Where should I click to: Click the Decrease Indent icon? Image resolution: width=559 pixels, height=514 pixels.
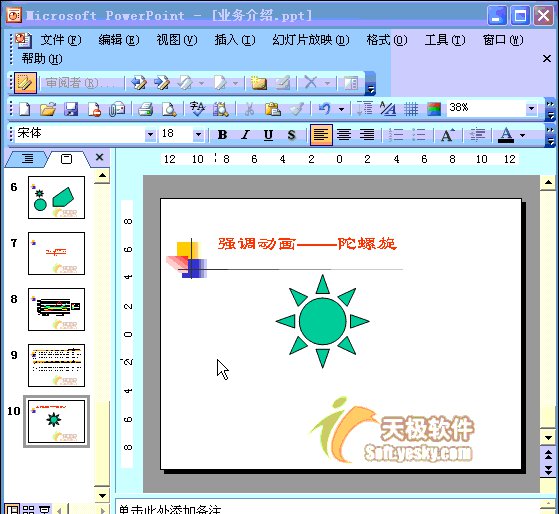pos(477,135)
